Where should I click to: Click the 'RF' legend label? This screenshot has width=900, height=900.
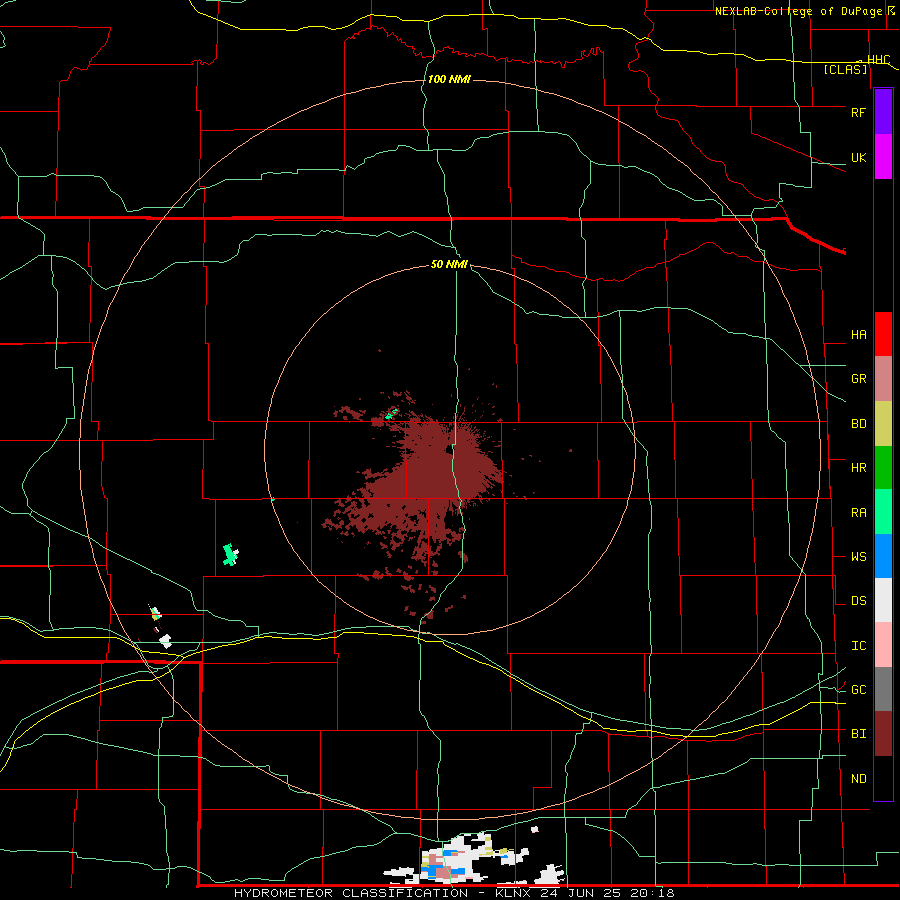[x=858, y=112]
